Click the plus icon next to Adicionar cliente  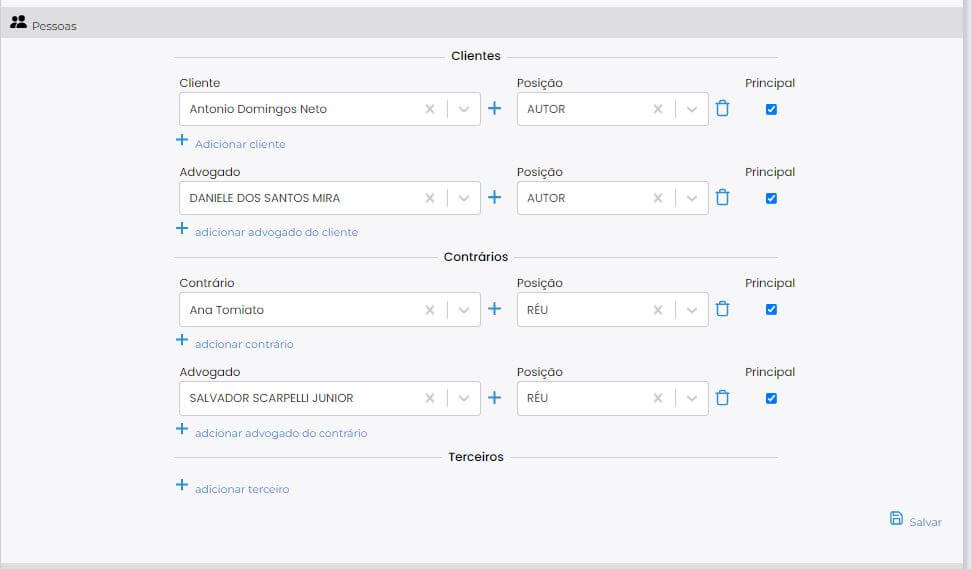pyautogui.click(x=182, y=140)
